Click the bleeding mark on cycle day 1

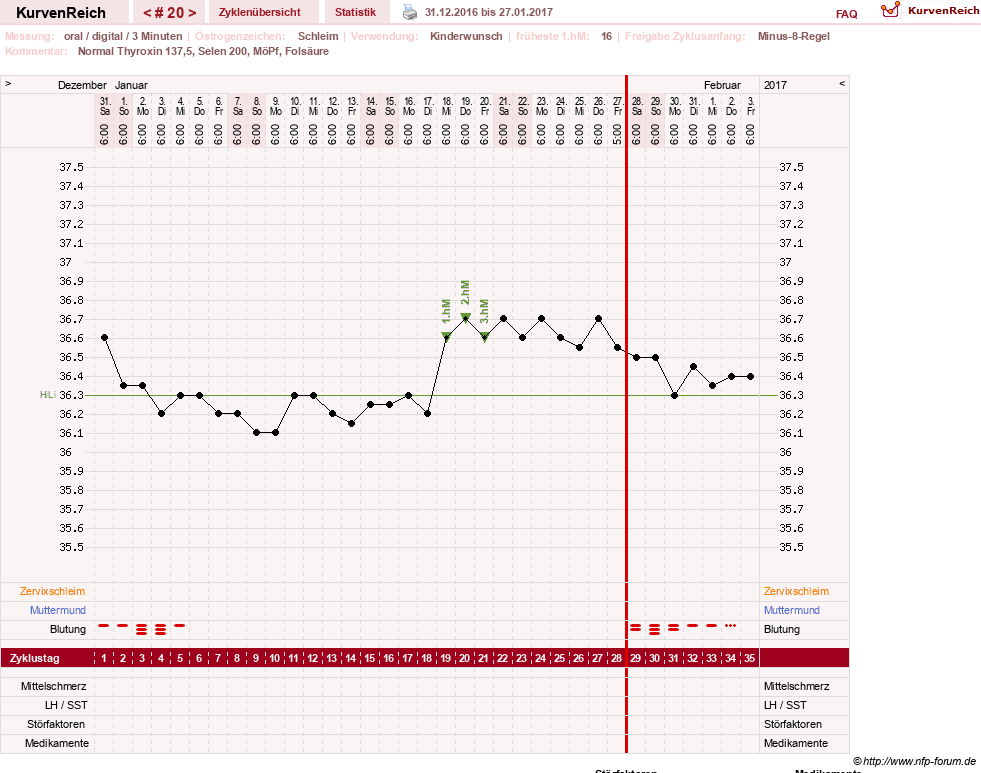tap(104, 625)
